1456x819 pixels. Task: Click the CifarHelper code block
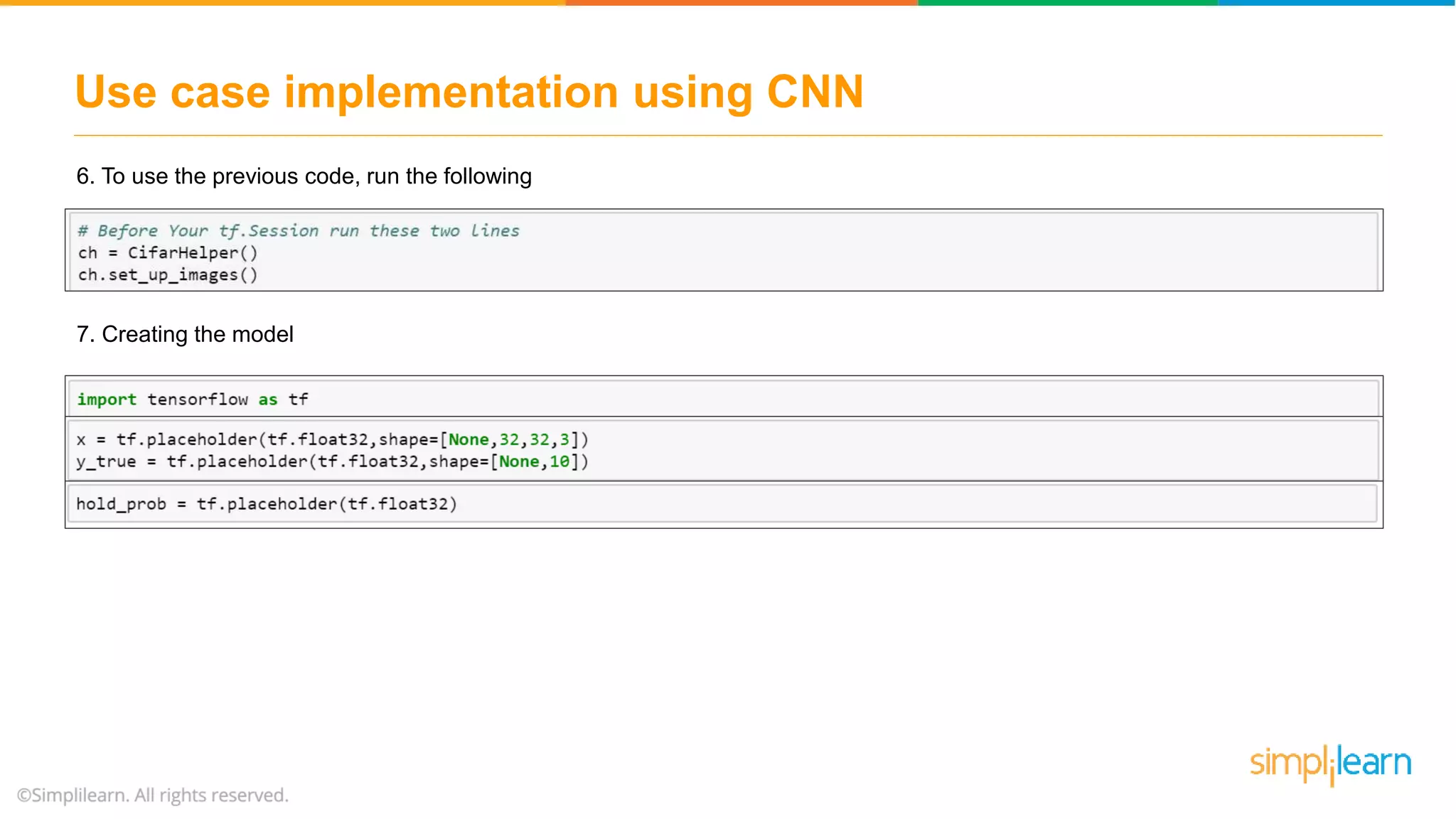point(725,250)
